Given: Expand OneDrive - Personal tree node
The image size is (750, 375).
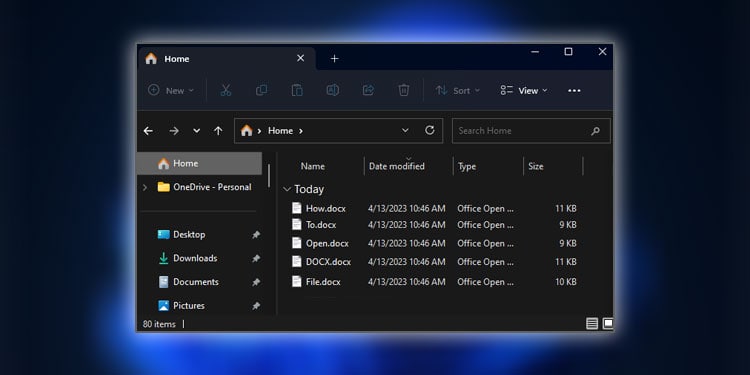Looking at the screenshot, I should 145,188.
